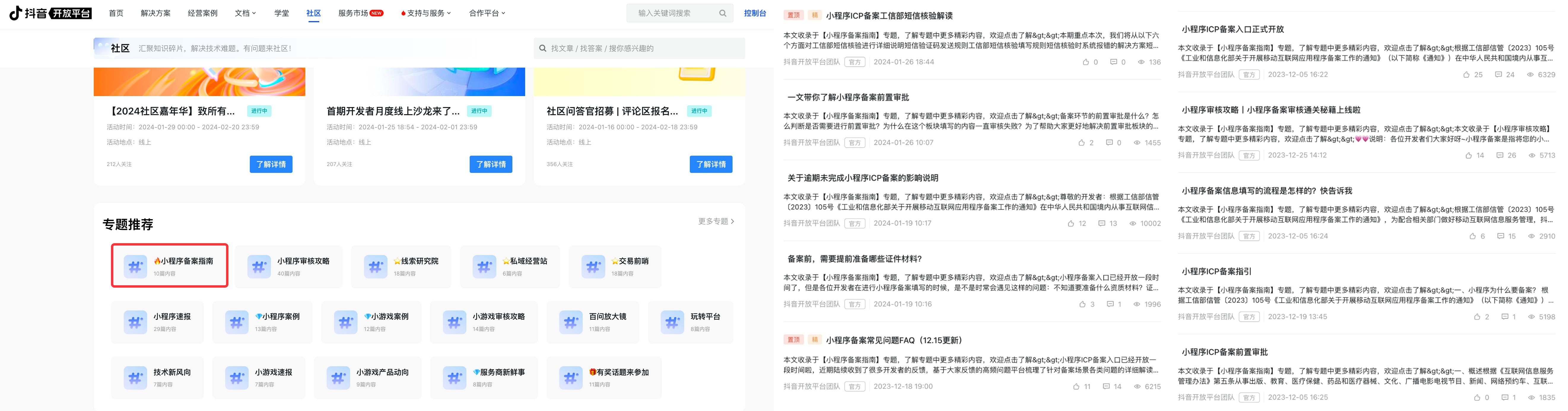Click the Douyin open platform logo
The width and height of the screenshot is (1568, 411).
50,13
